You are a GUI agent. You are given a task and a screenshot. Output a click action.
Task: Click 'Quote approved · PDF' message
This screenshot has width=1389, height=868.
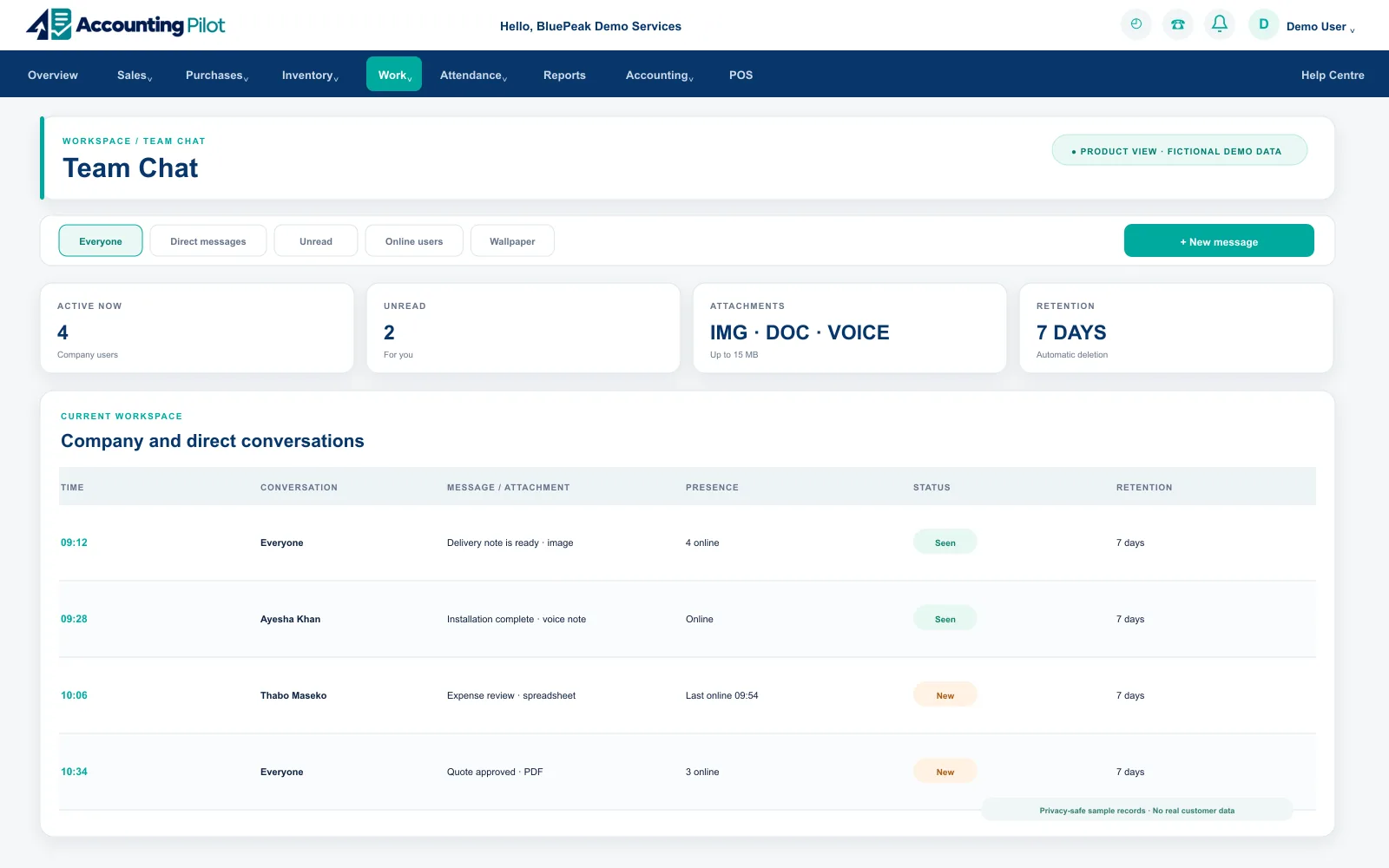point(495,772)
